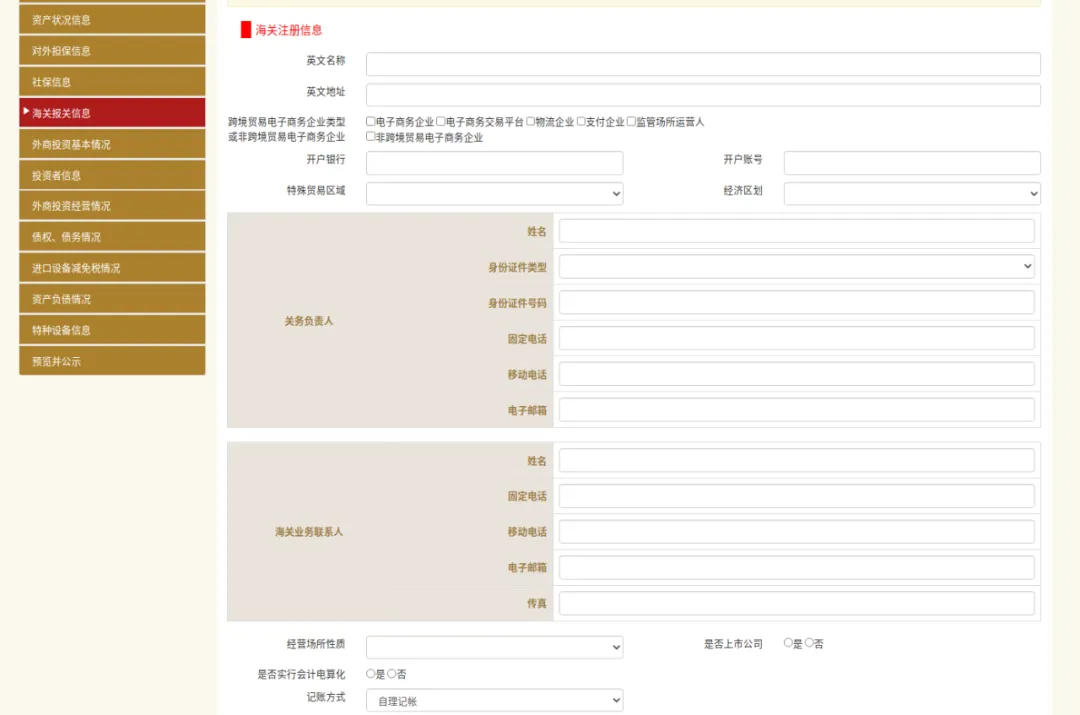Open the 经营场所性质 dropdown

[494, 646]
